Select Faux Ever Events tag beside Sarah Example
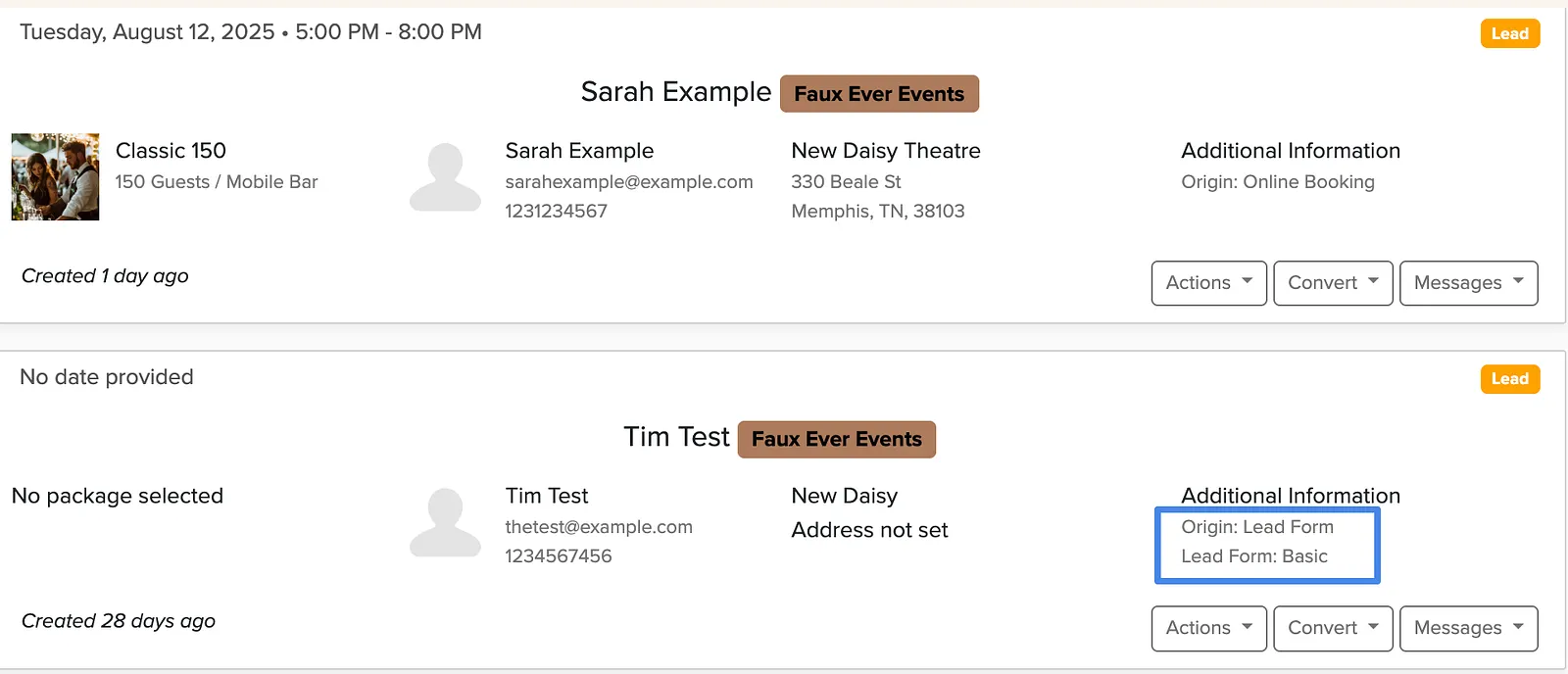 click(879, 94)
